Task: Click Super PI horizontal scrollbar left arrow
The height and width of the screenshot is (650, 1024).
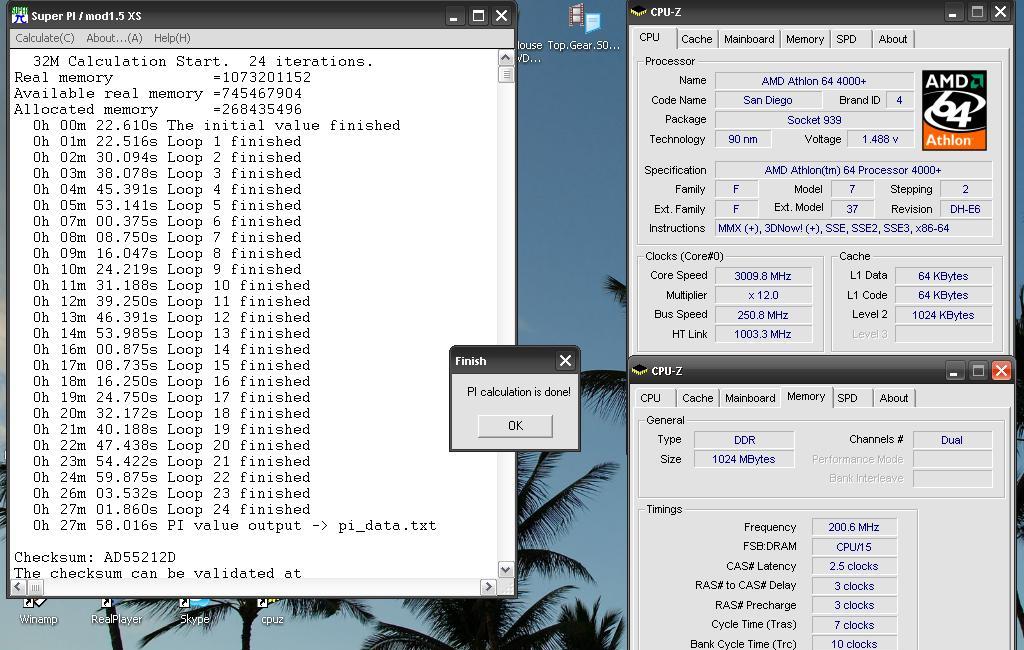Action: [18, 587]
